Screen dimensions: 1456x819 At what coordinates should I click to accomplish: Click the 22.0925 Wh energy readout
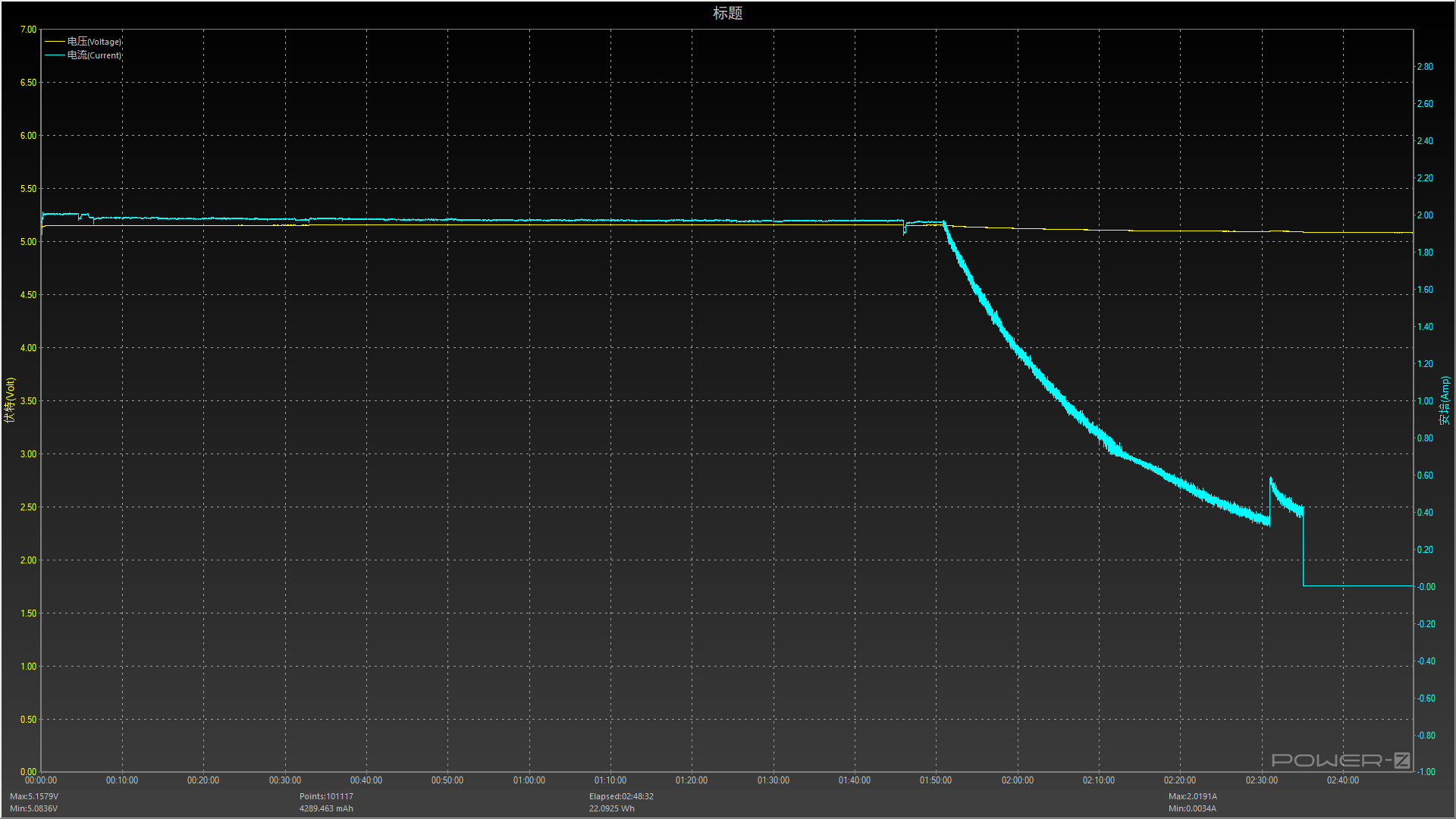coord(612,808)
